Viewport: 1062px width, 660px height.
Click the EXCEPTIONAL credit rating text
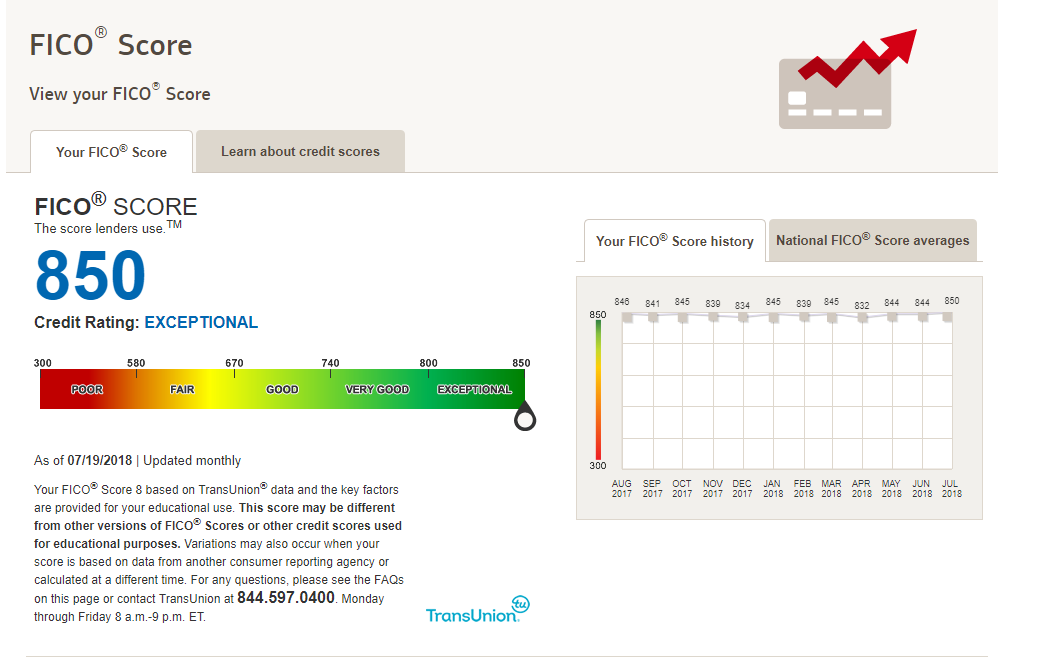point(201,322)
